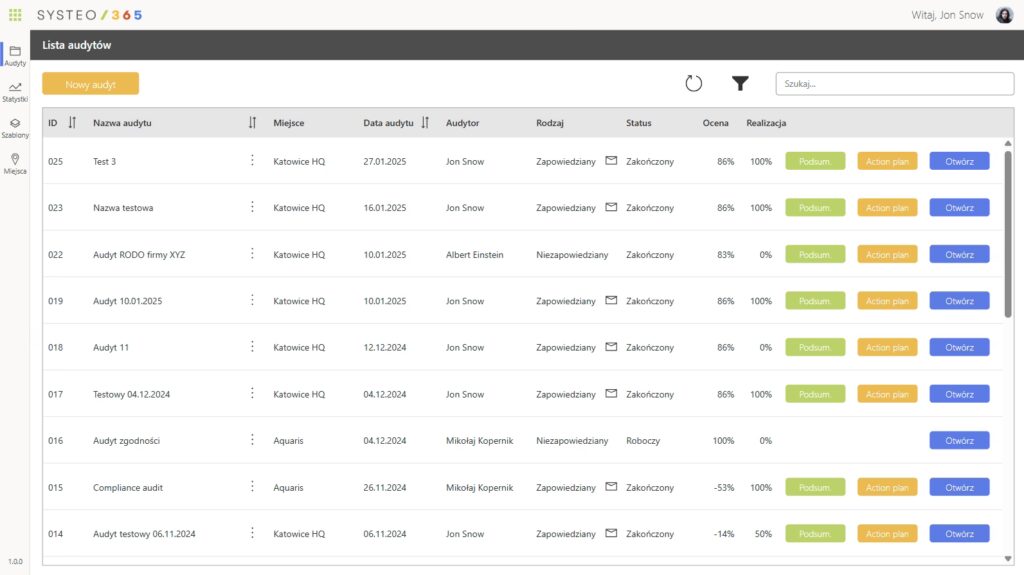Open the filter funnel icon

point(740,84)
